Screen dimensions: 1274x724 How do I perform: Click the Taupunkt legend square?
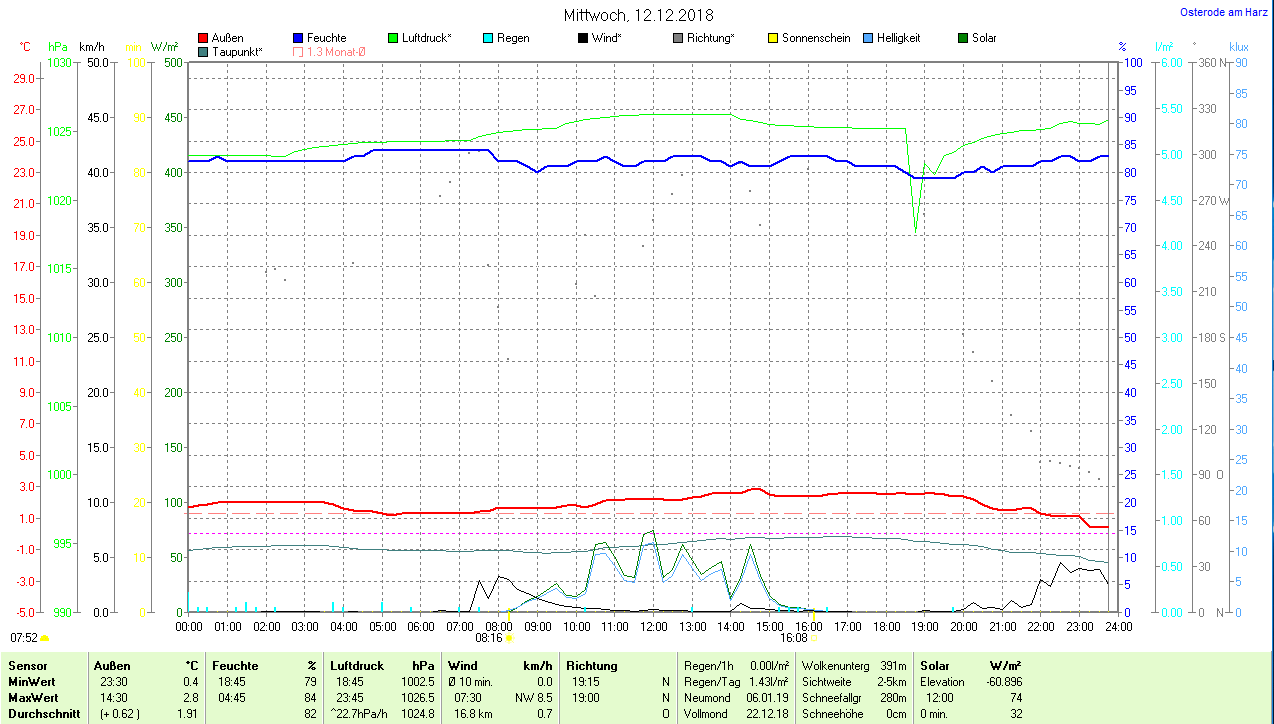pyautogui.click(x=203, y=51)
